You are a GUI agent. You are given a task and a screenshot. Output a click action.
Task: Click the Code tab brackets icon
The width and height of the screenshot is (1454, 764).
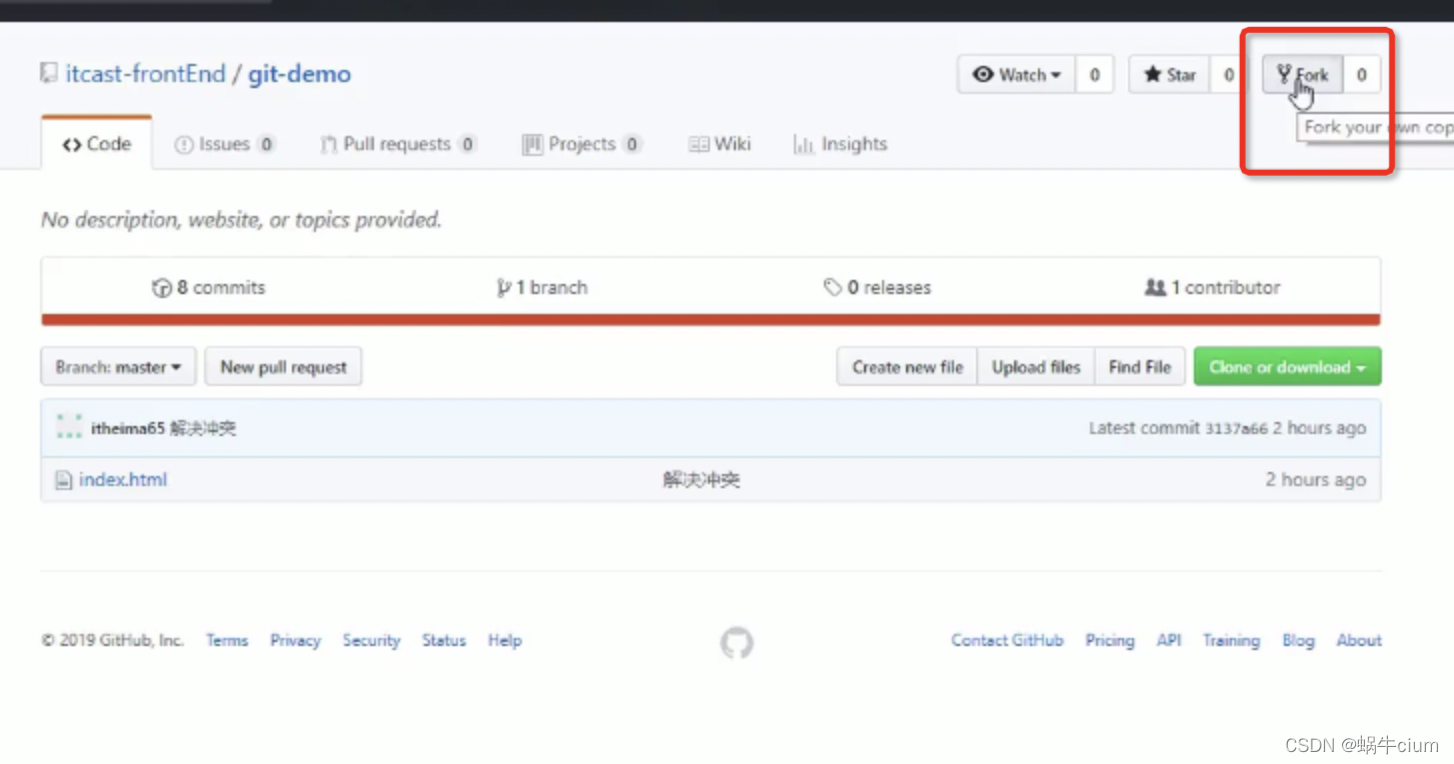(71, 145)
